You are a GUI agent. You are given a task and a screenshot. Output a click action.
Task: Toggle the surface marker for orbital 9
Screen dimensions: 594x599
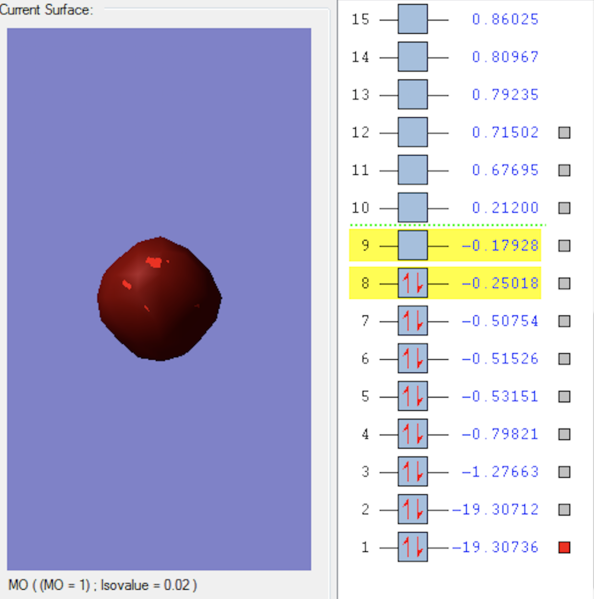point(564,246)
